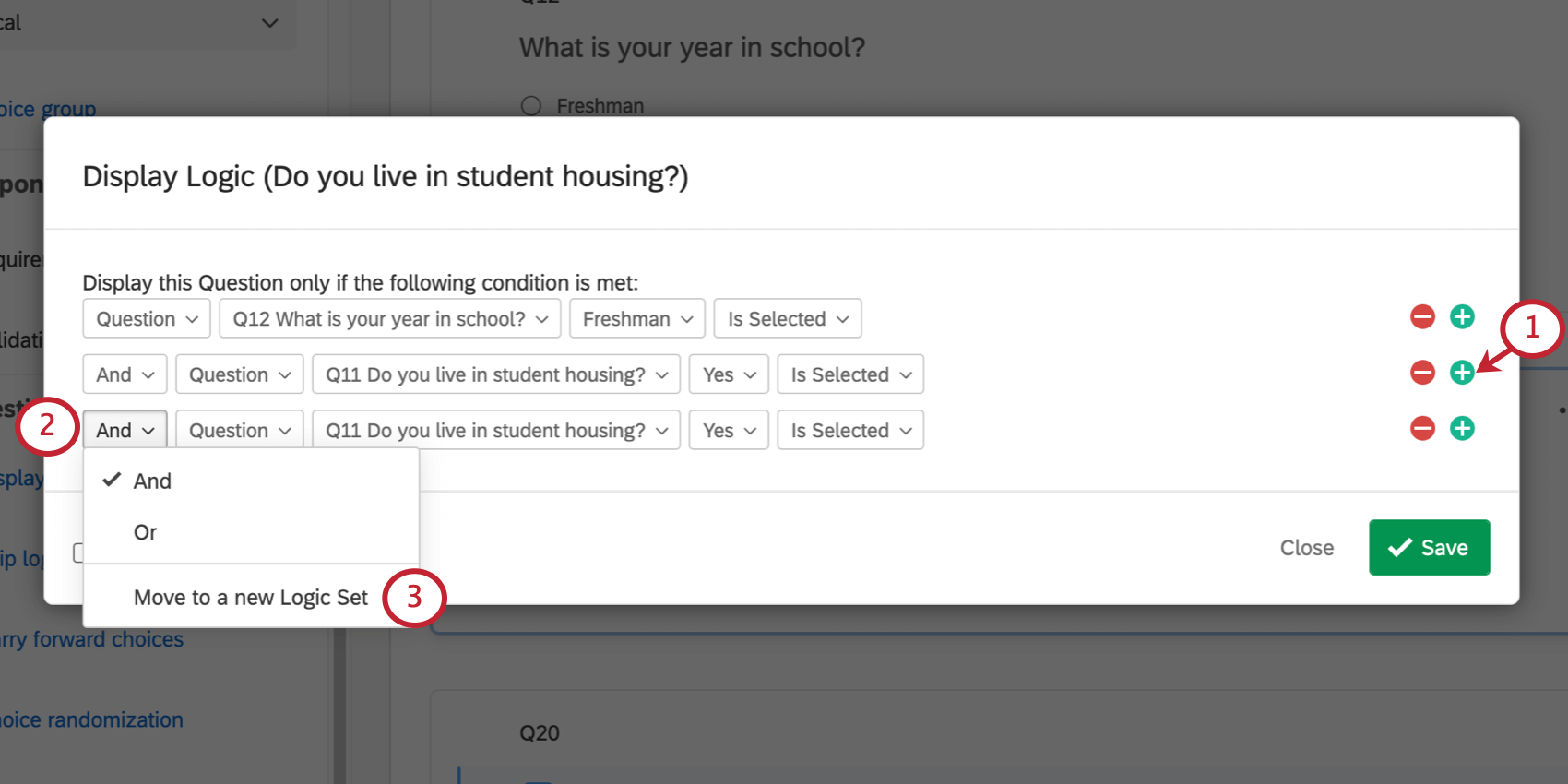Pick the checked And menu option
This screenshot has width=1568, height=784.
(152, 481)
